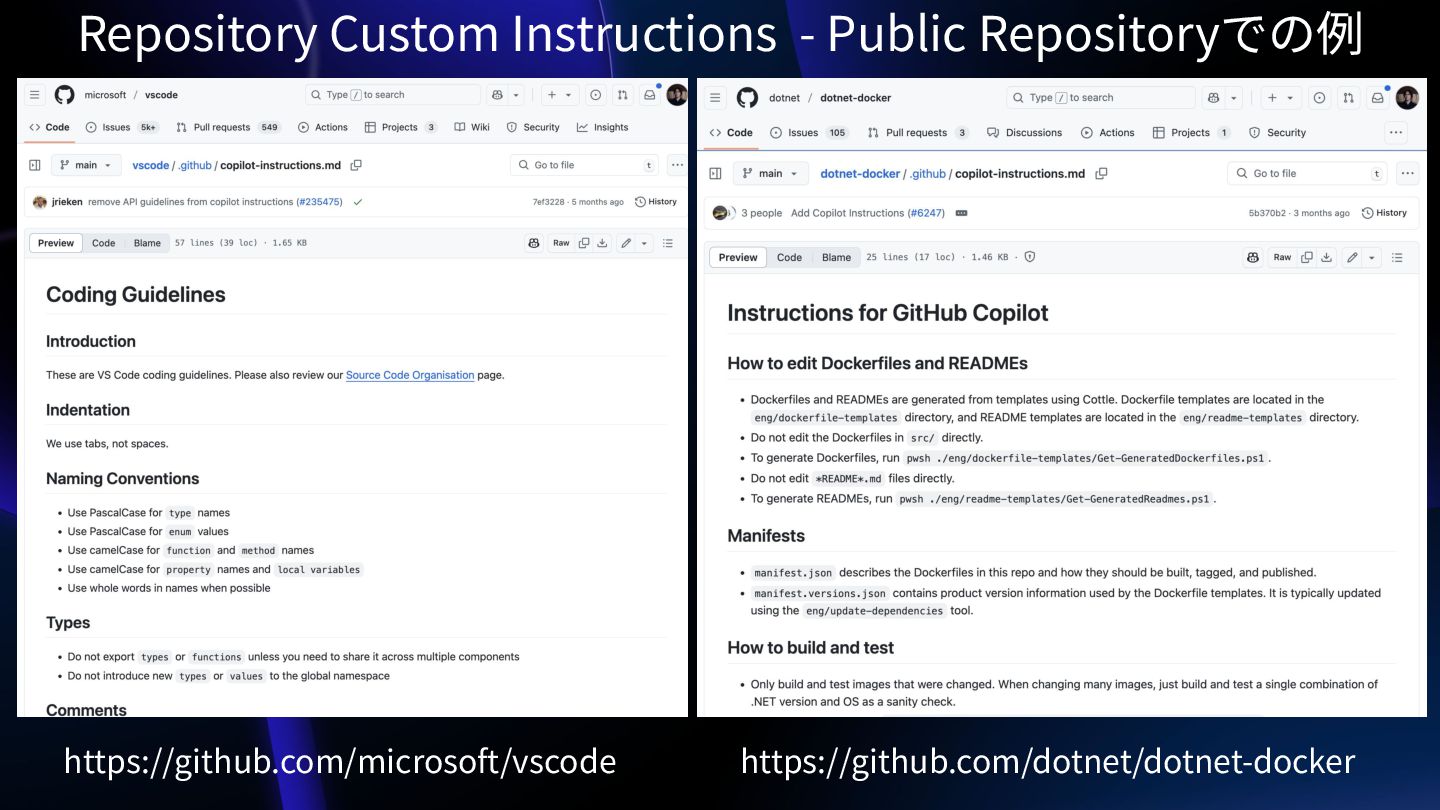Open commit link #235475
The width and height of the screenshot is (1440, 810).
pyautogui.click(x=319, y=202)
